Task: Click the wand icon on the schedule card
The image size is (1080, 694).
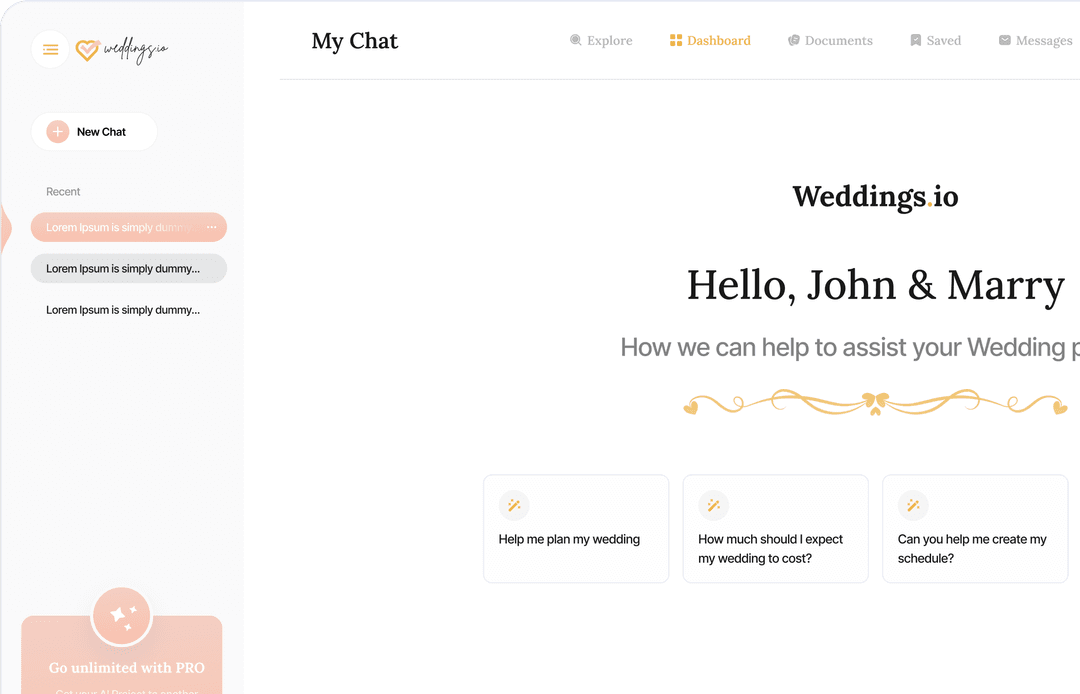Action: (x=912, y=505)
